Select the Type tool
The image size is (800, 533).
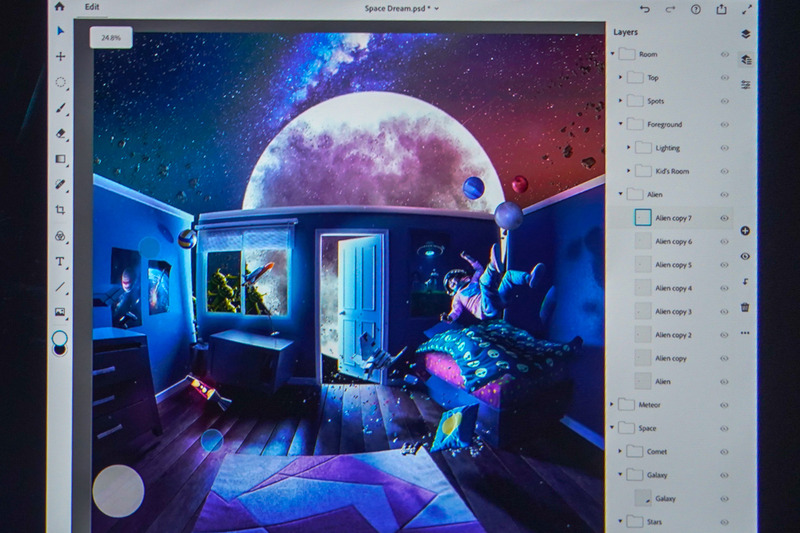coord(60,261)
